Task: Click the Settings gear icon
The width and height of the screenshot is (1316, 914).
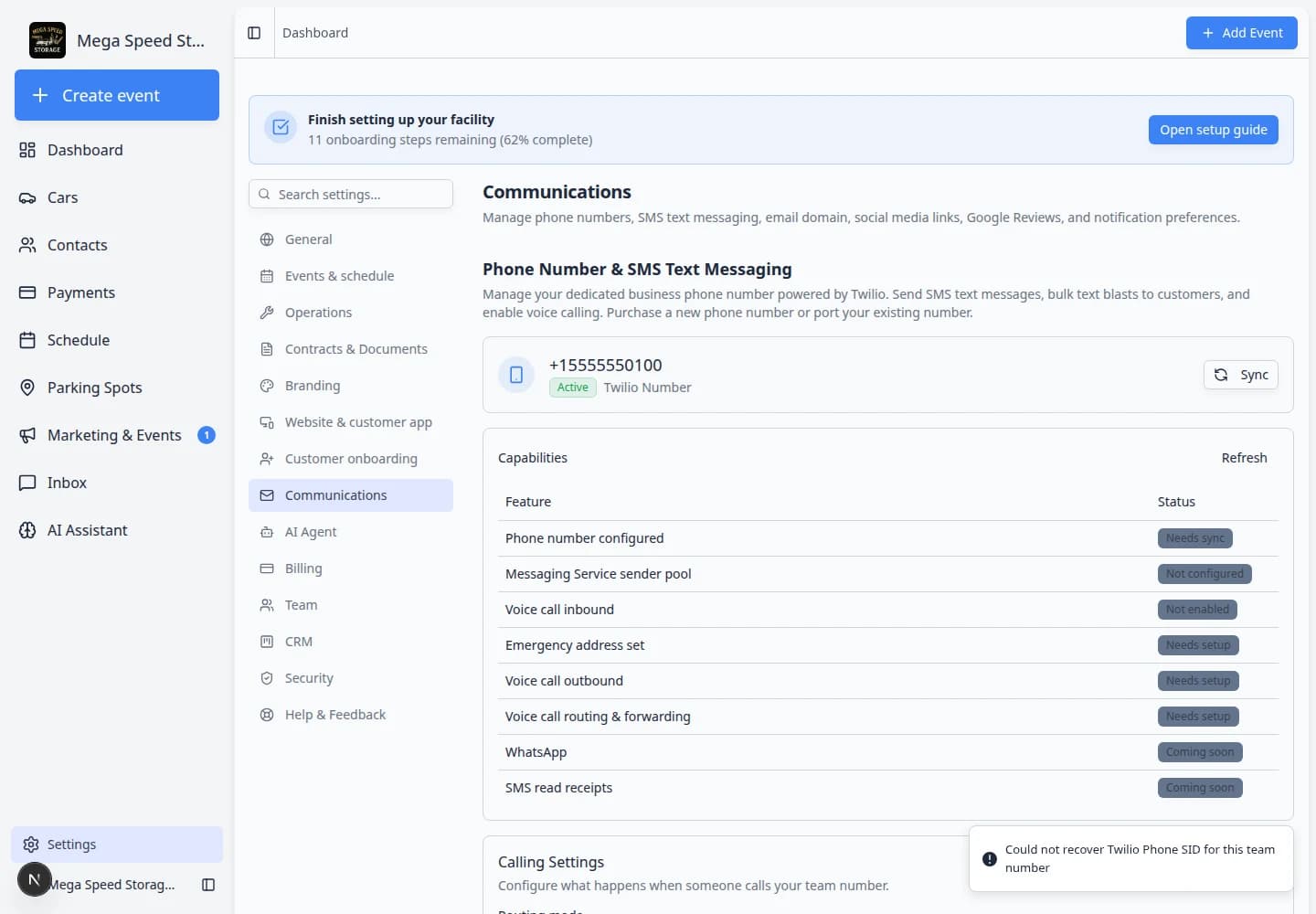Action: point(31,845)
